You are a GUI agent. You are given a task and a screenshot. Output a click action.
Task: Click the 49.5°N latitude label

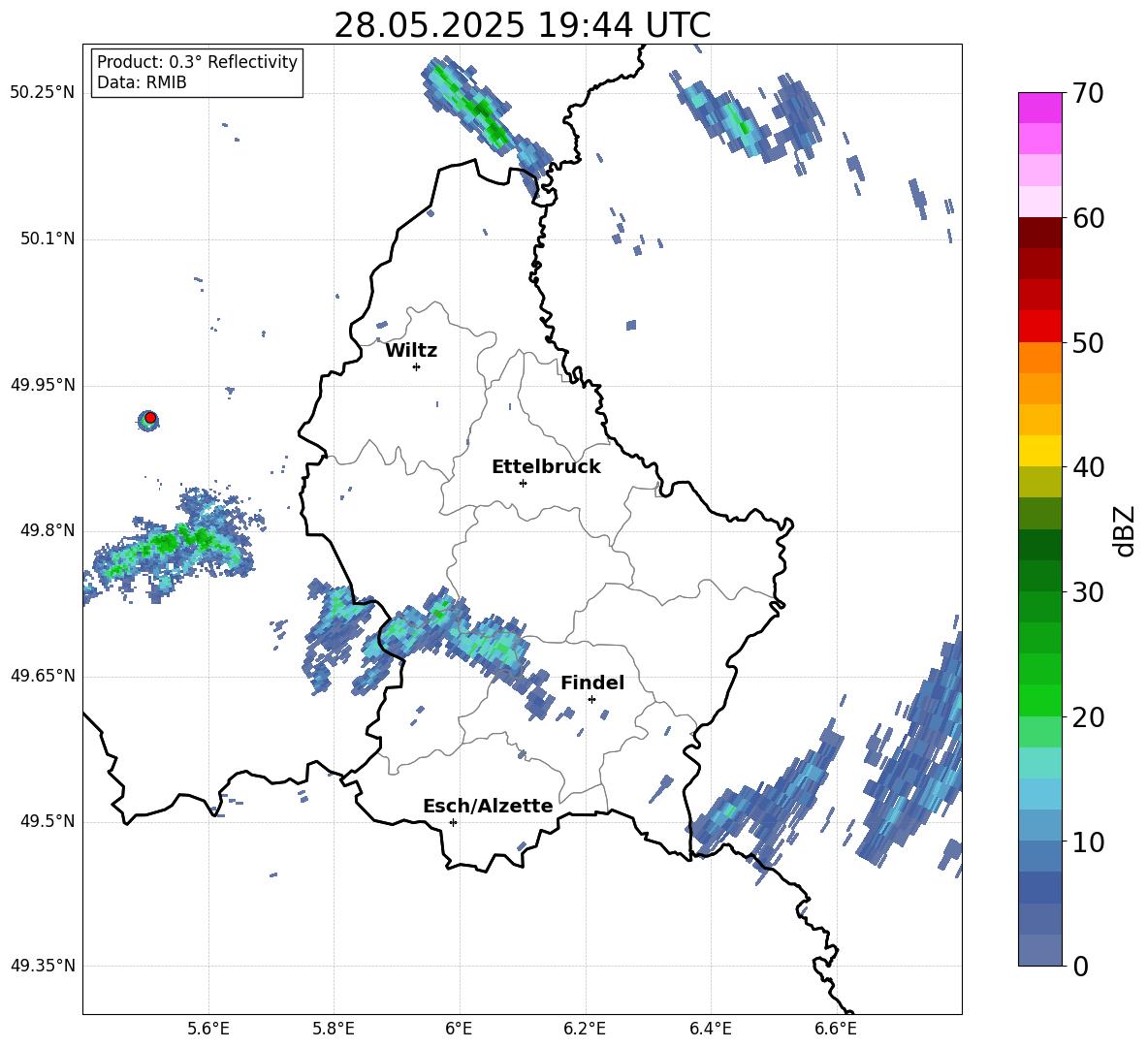pos(47,820)
